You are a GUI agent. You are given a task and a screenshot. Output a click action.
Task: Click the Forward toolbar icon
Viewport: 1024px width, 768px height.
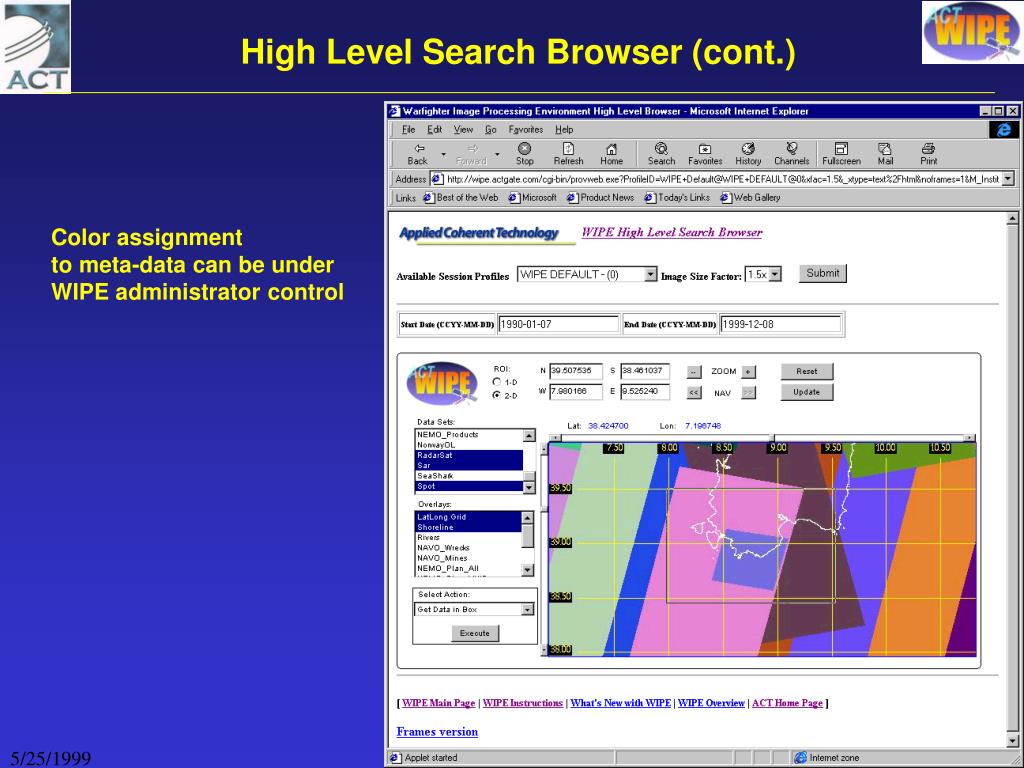tap(471, 154)
